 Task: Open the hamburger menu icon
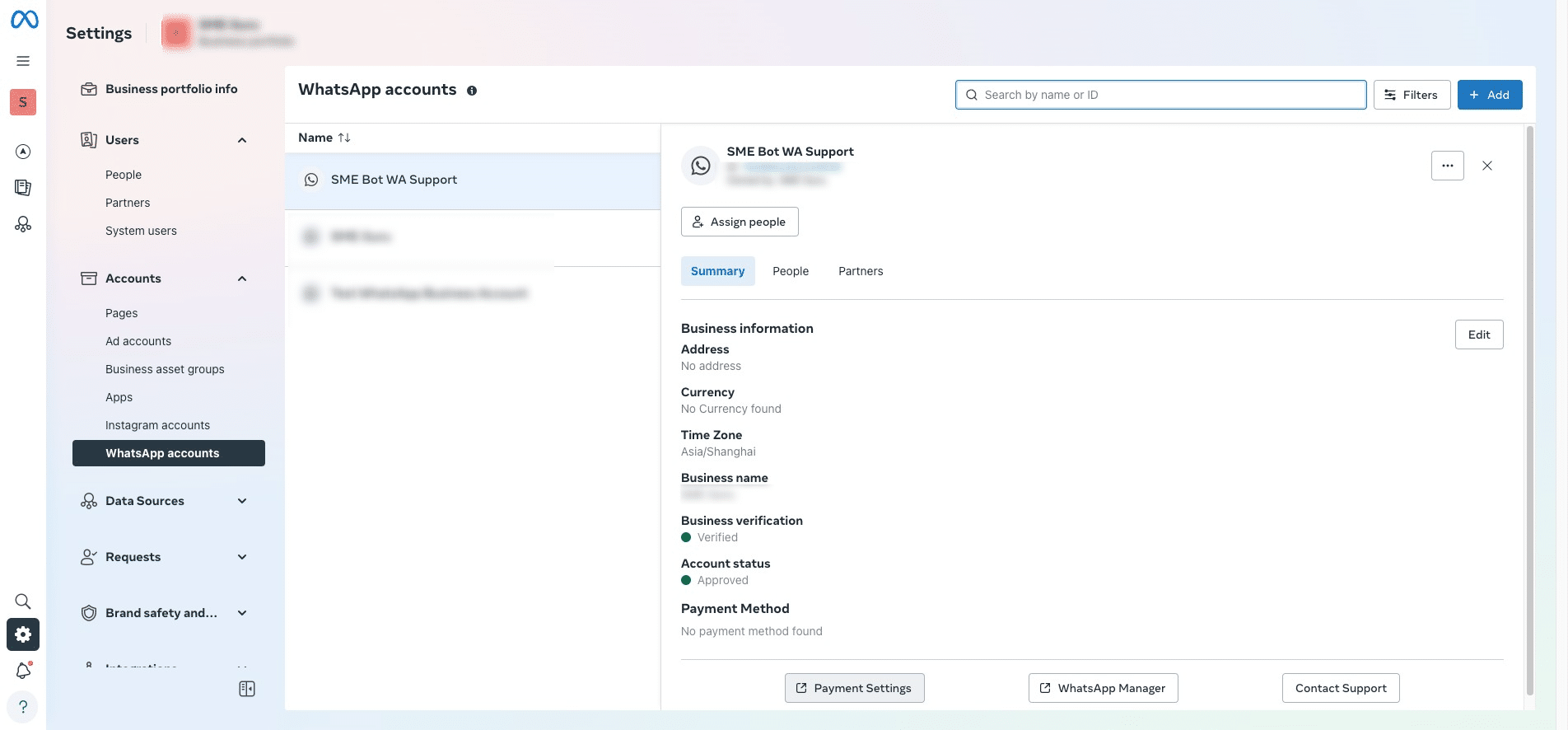pyautogui.click(x=23, y=61)
